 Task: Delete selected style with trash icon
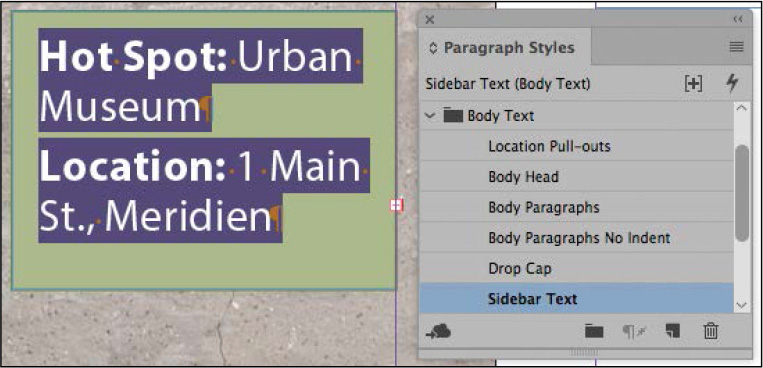tap(711, 331)
